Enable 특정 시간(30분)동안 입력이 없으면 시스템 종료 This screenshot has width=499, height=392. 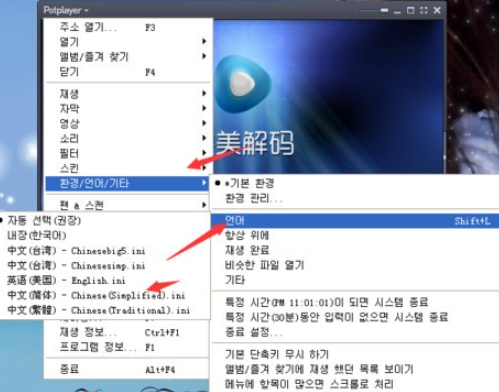coord(355,317)
